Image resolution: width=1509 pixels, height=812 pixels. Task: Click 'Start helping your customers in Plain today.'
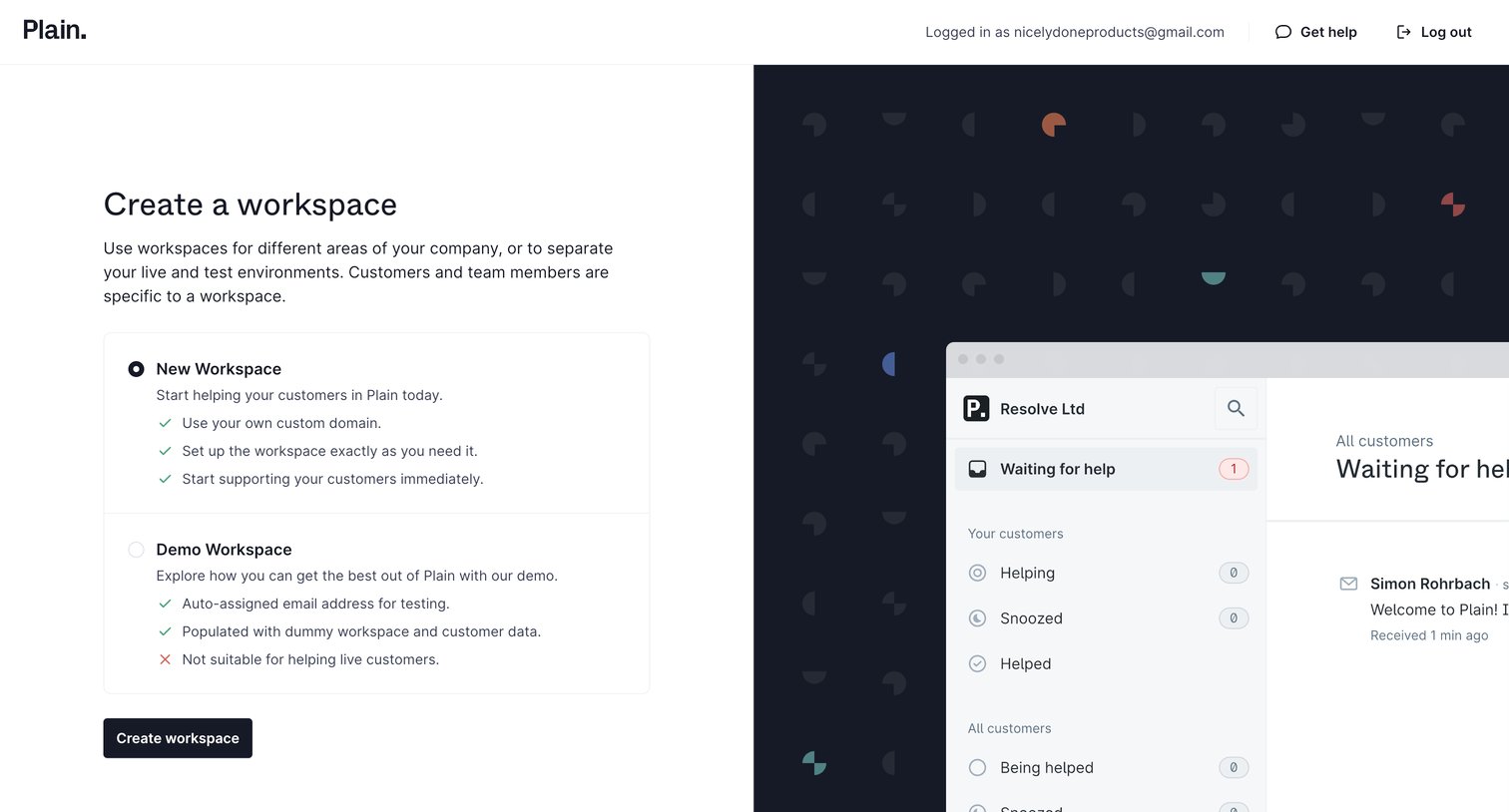coord(299,395)
